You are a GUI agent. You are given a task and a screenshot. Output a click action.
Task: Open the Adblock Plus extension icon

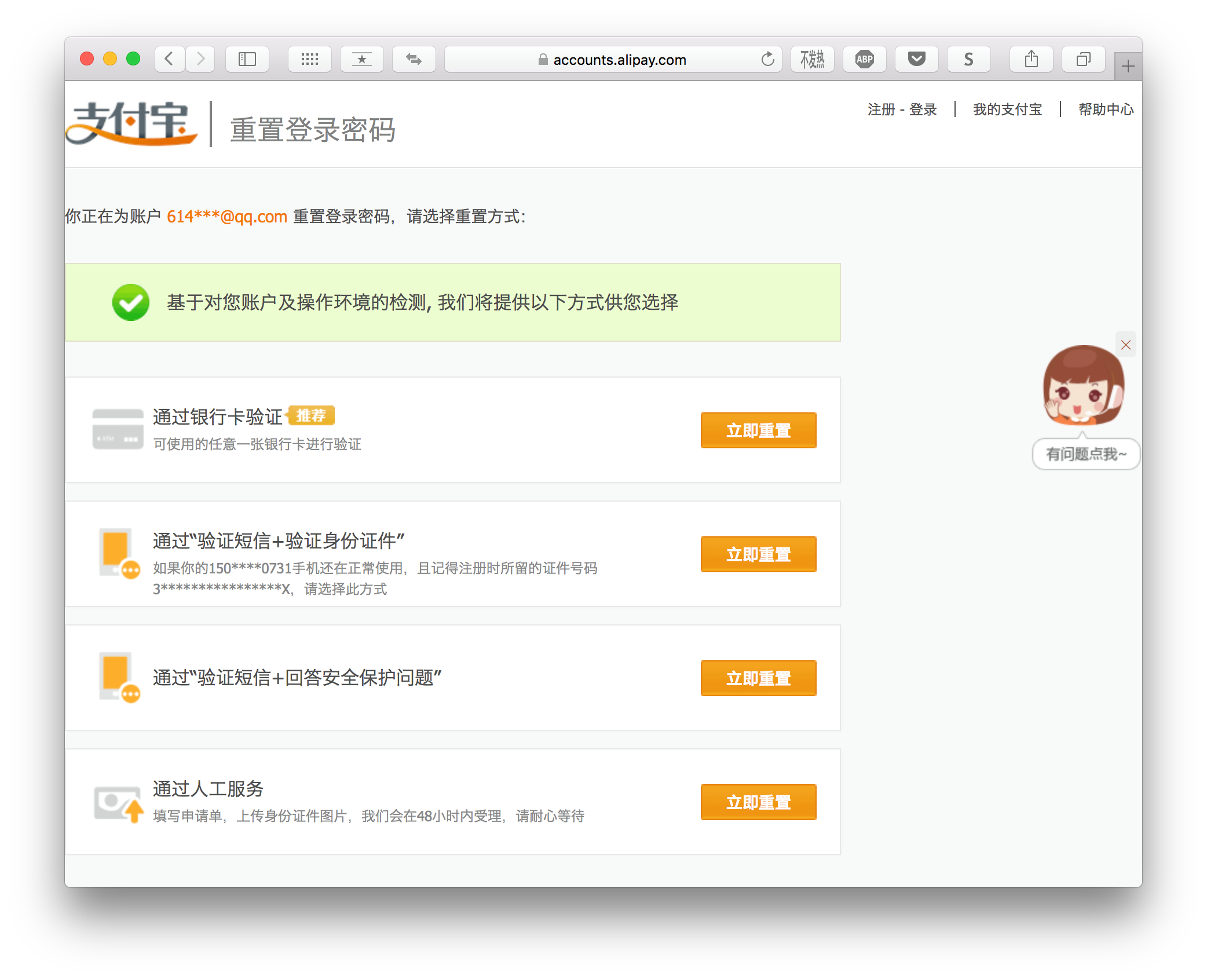pos(864,58)
